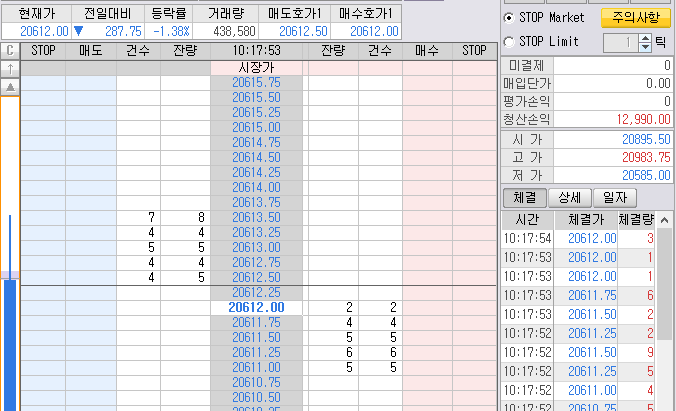Select price 20615.75 in the ladder

257,82
